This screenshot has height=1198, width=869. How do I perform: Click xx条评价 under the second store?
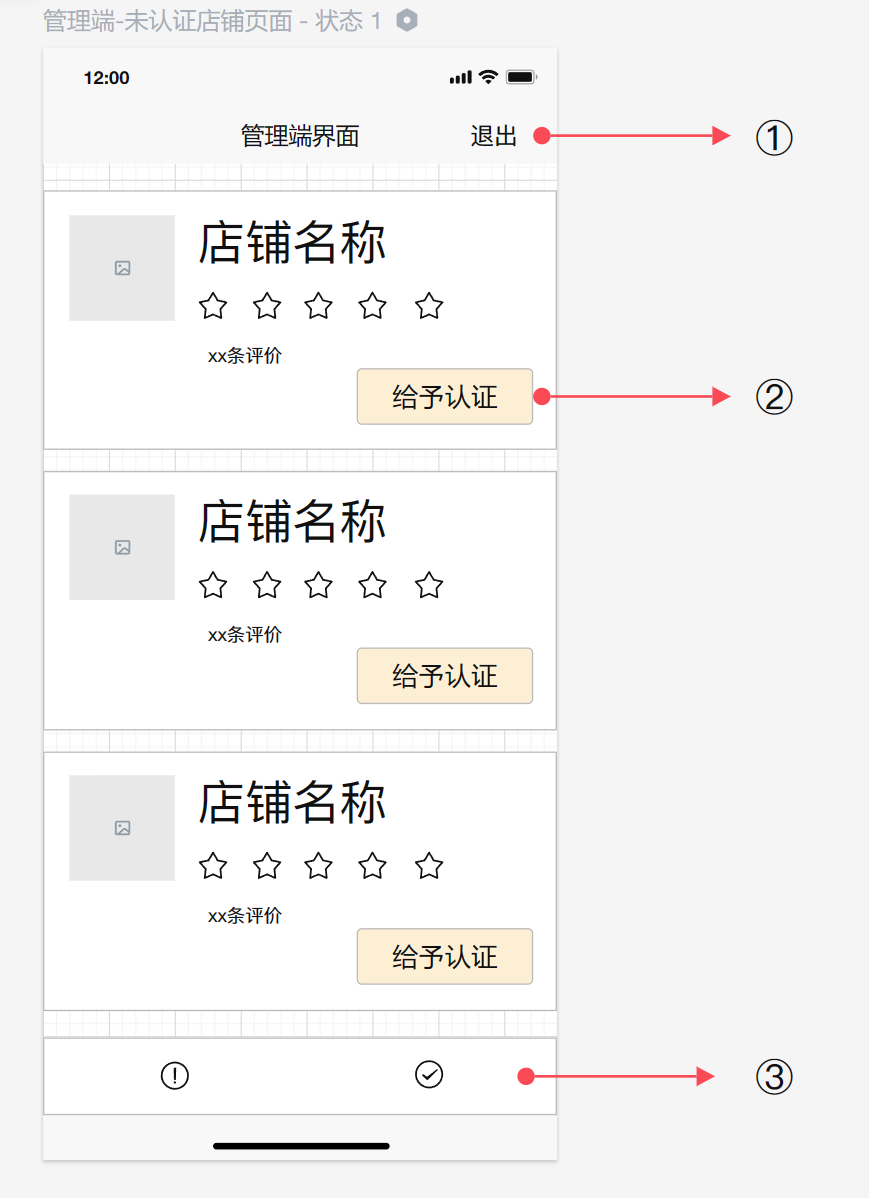click(245, 634)
